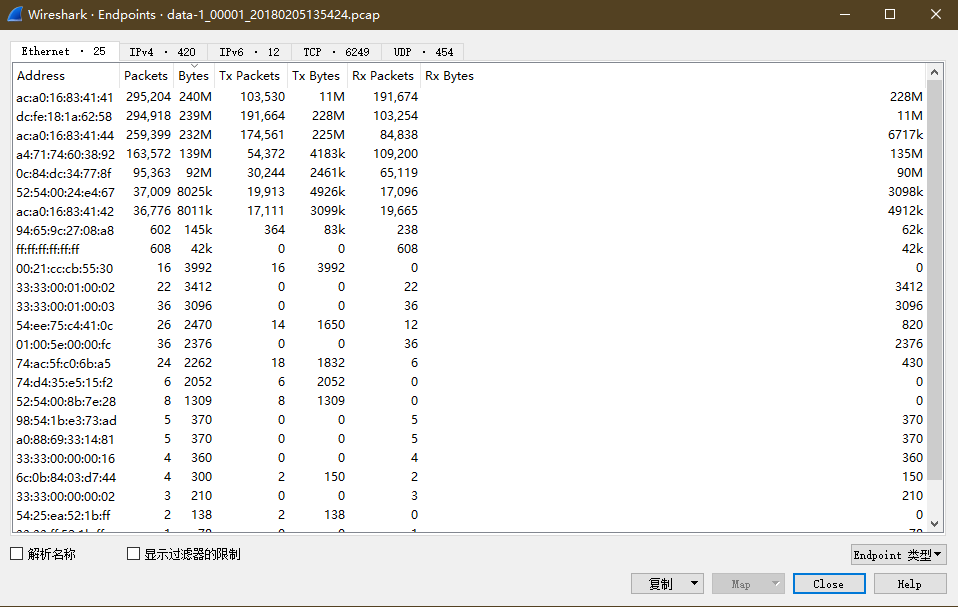Click the 65,119 Rx Packets cell
958x607 pixels.
(399, 173)
